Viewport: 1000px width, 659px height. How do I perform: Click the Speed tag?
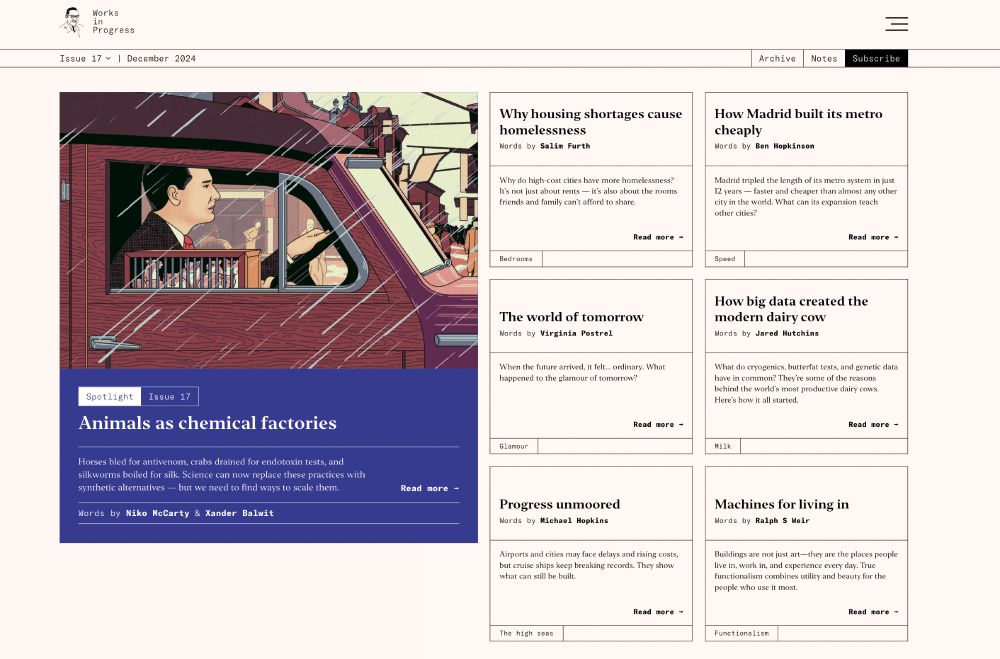click(x=725, y=258)
